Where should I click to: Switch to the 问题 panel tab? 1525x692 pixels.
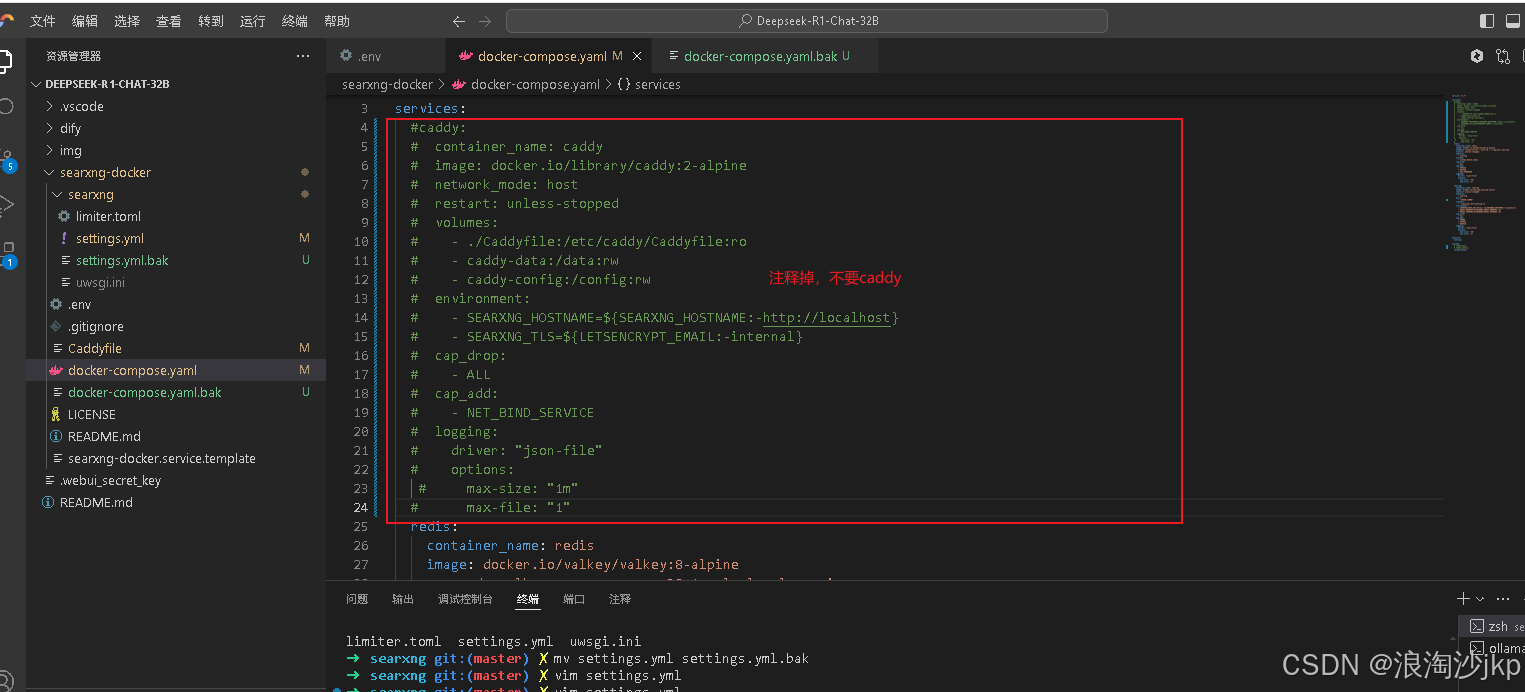(357, 599)
